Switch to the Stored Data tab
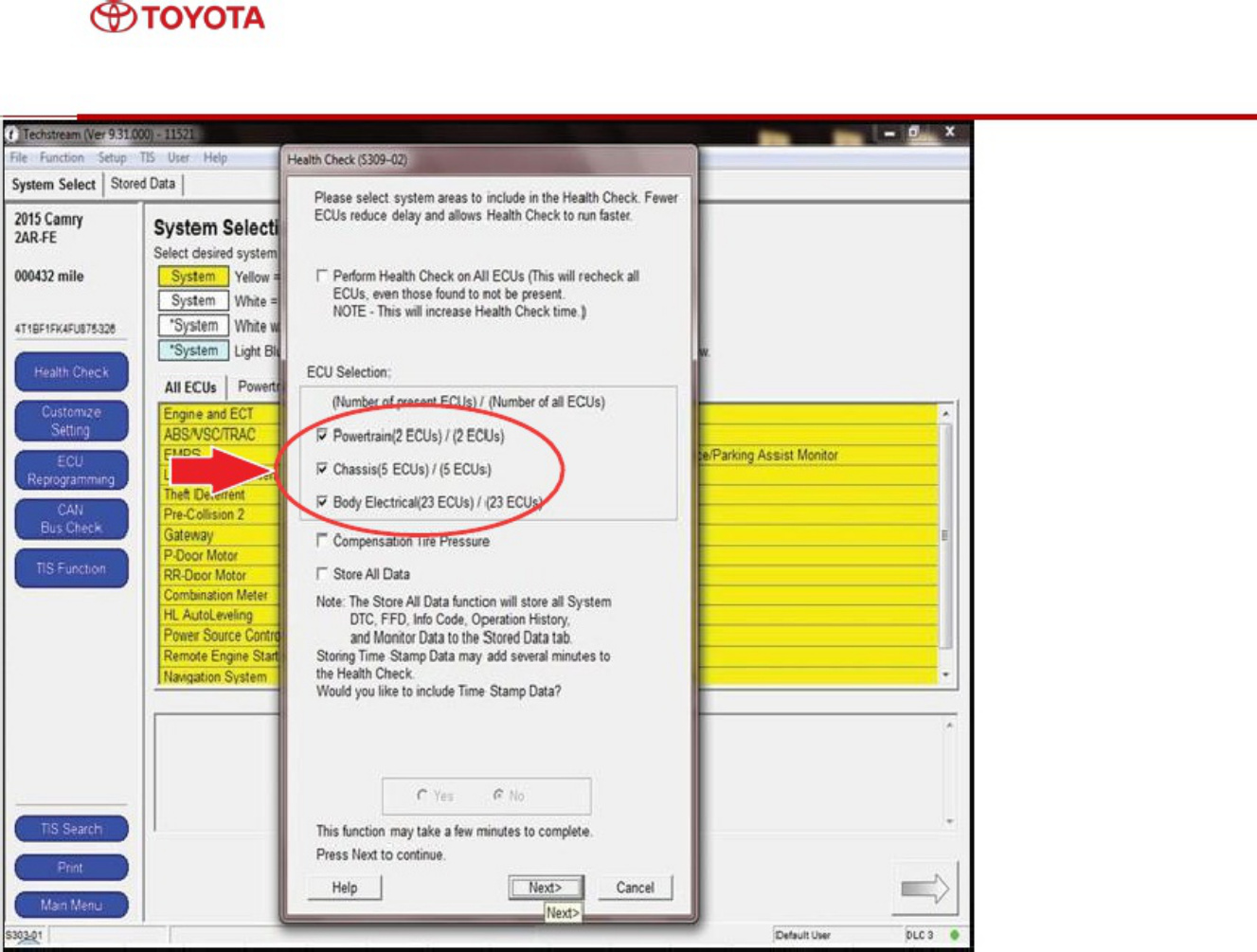This screenshot has width=1257, height=952. click(x=143, y=184)
